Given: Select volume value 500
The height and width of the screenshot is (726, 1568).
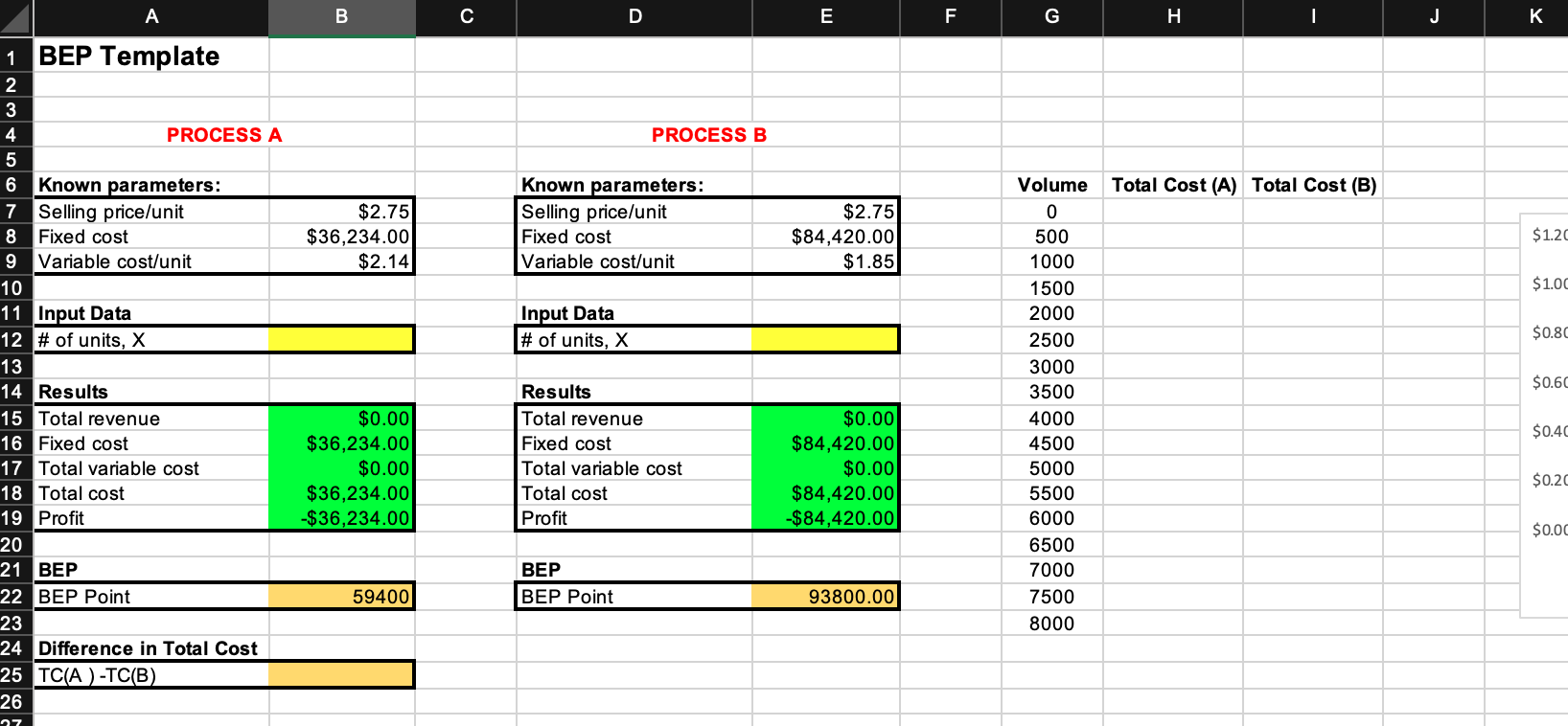Looking at the screenshot, I should pyautogui.click(x=1052, y=237).
